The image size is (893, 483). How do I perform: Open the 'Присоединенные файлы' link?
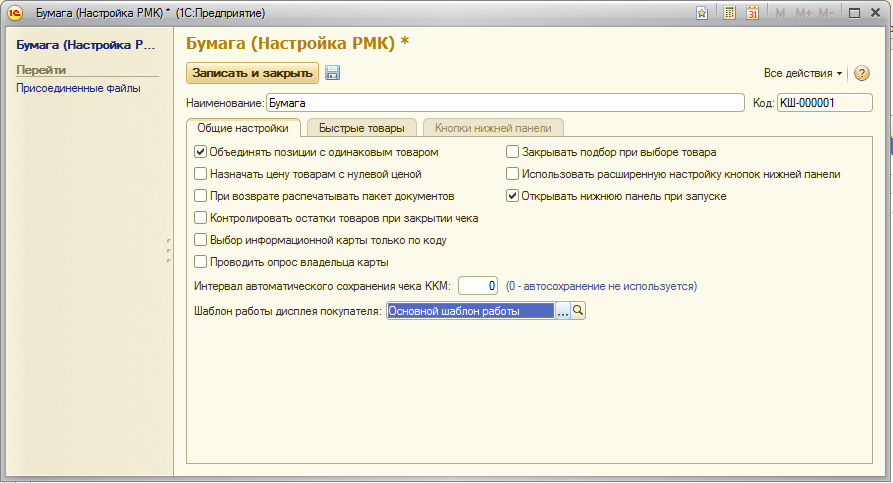[x=78, y=88]
